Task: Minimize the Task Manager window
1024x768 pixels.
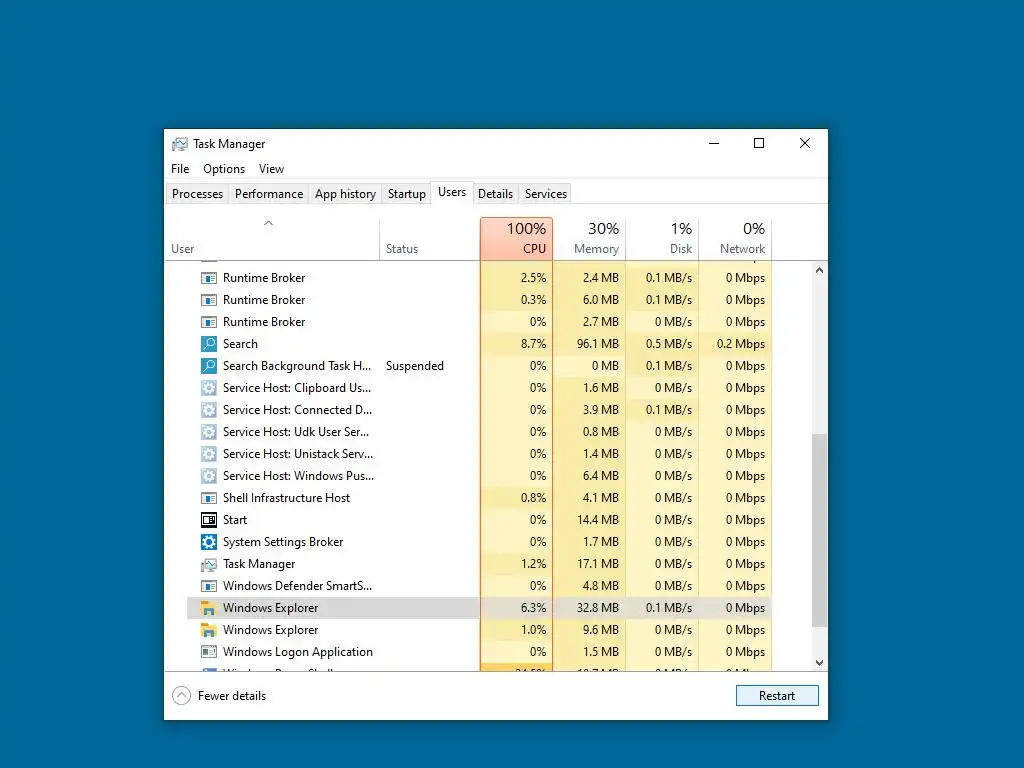Action: [x=714, y=143]
